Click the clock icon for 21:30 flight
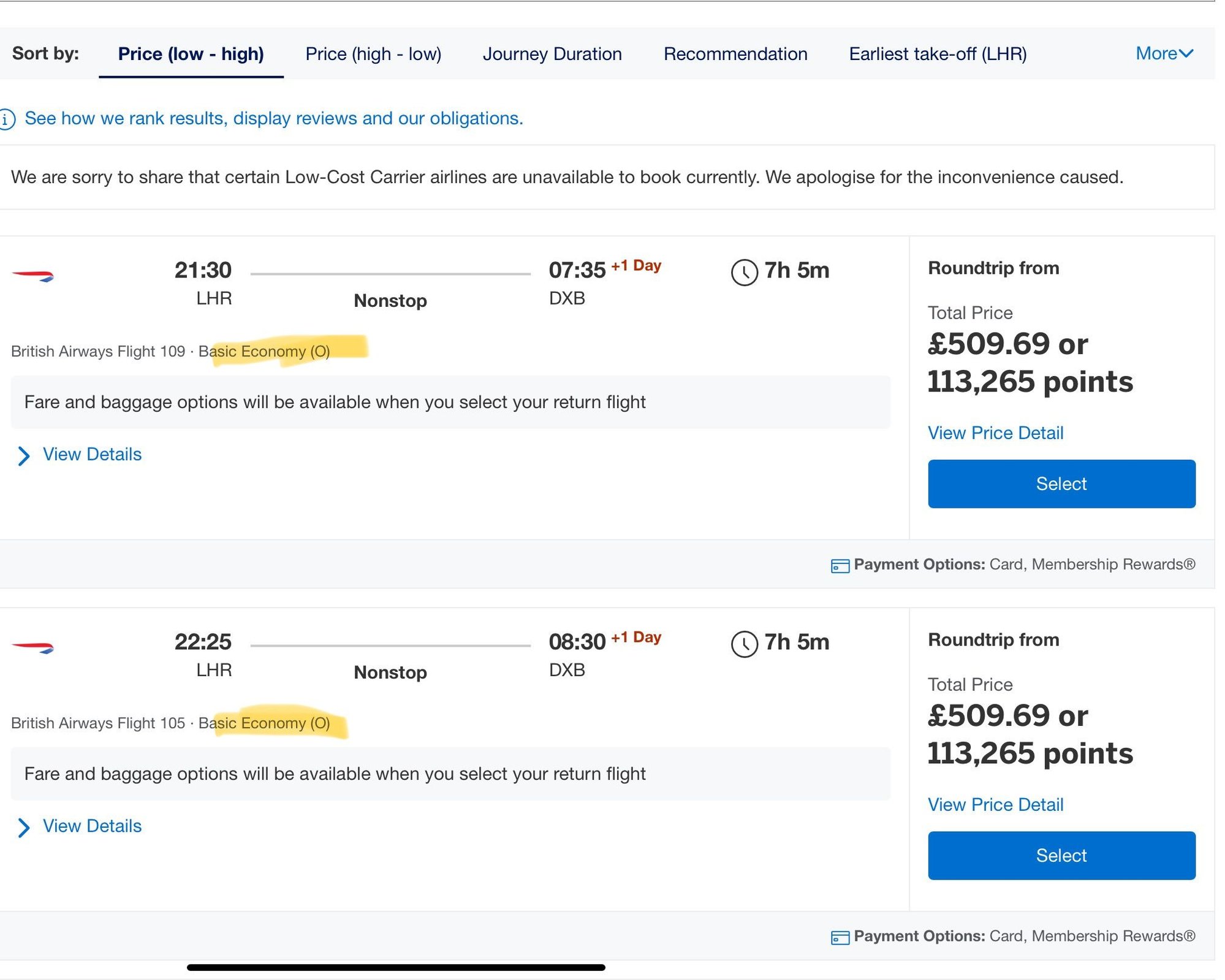 click(744, 272)
